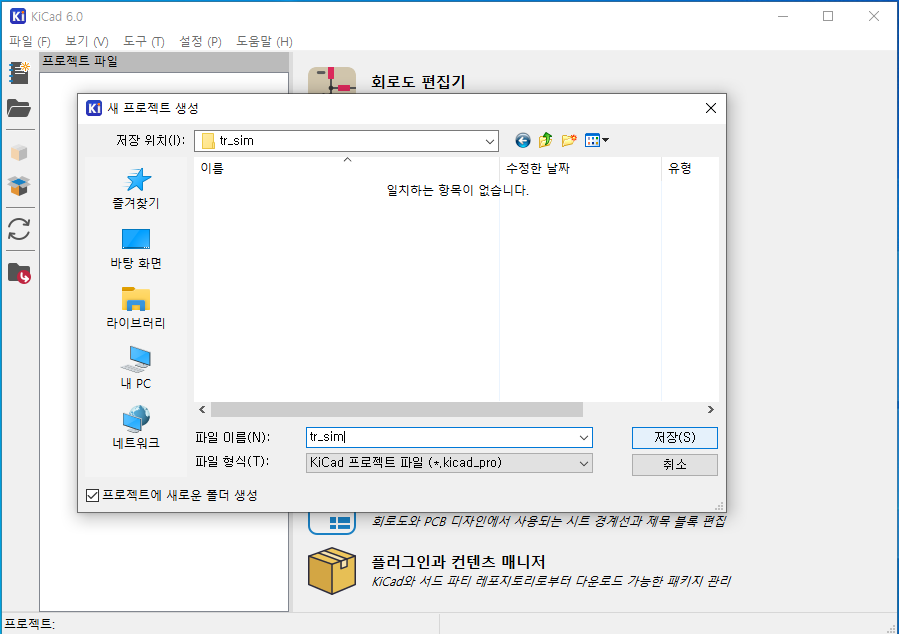
Task: Select 즐겨찾기 favorites in places bar
Action: click(136, 189)
